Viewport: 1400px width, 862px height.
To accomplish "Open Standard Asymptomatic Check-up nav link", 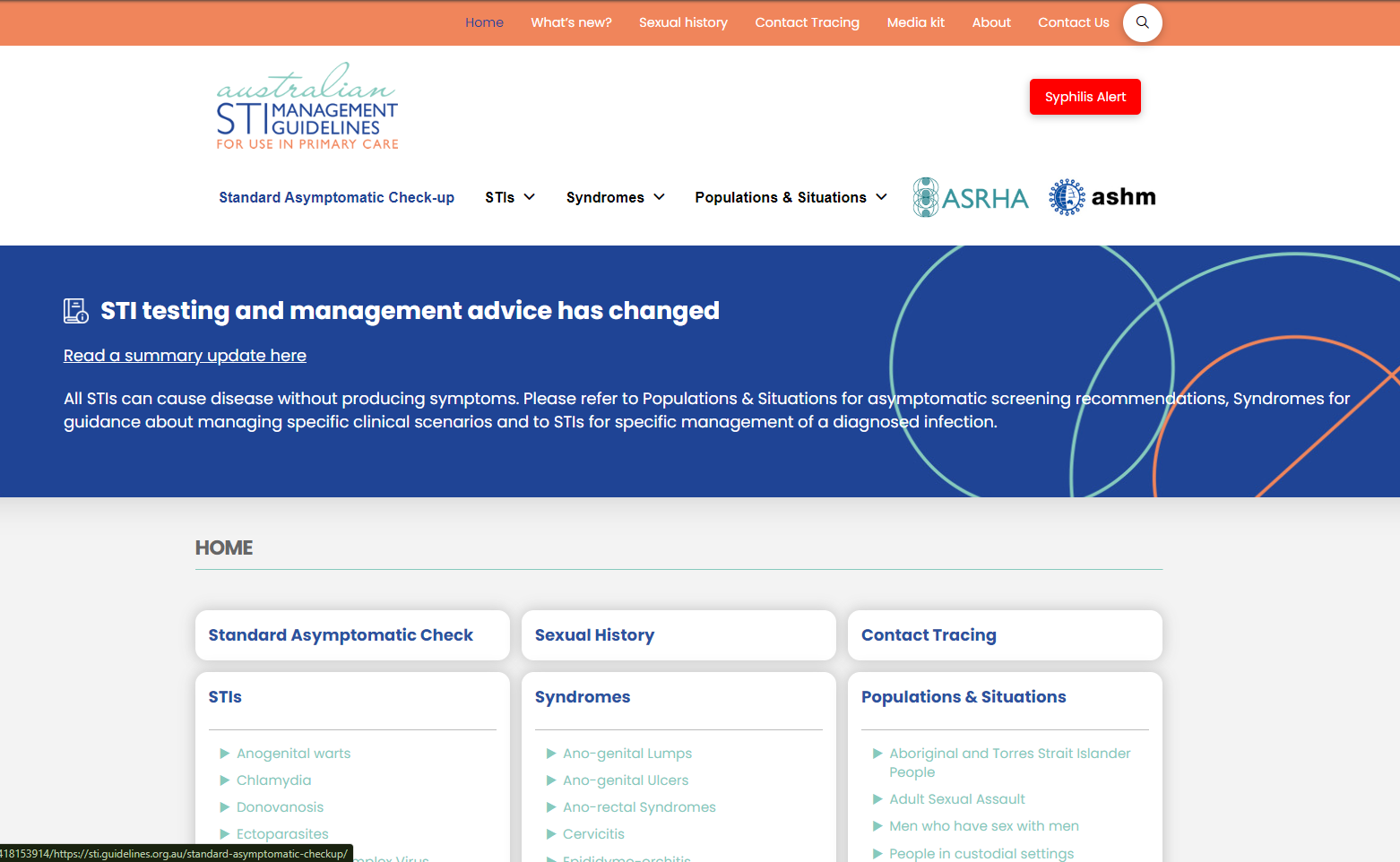I will [336, 197].
